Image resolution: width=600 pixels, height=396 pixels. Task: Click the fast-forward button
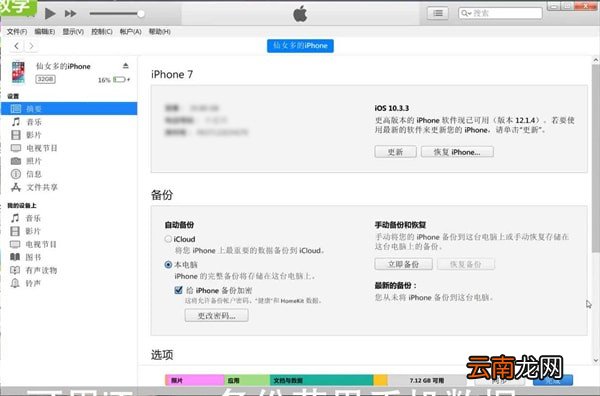click(x=70, y=14)
